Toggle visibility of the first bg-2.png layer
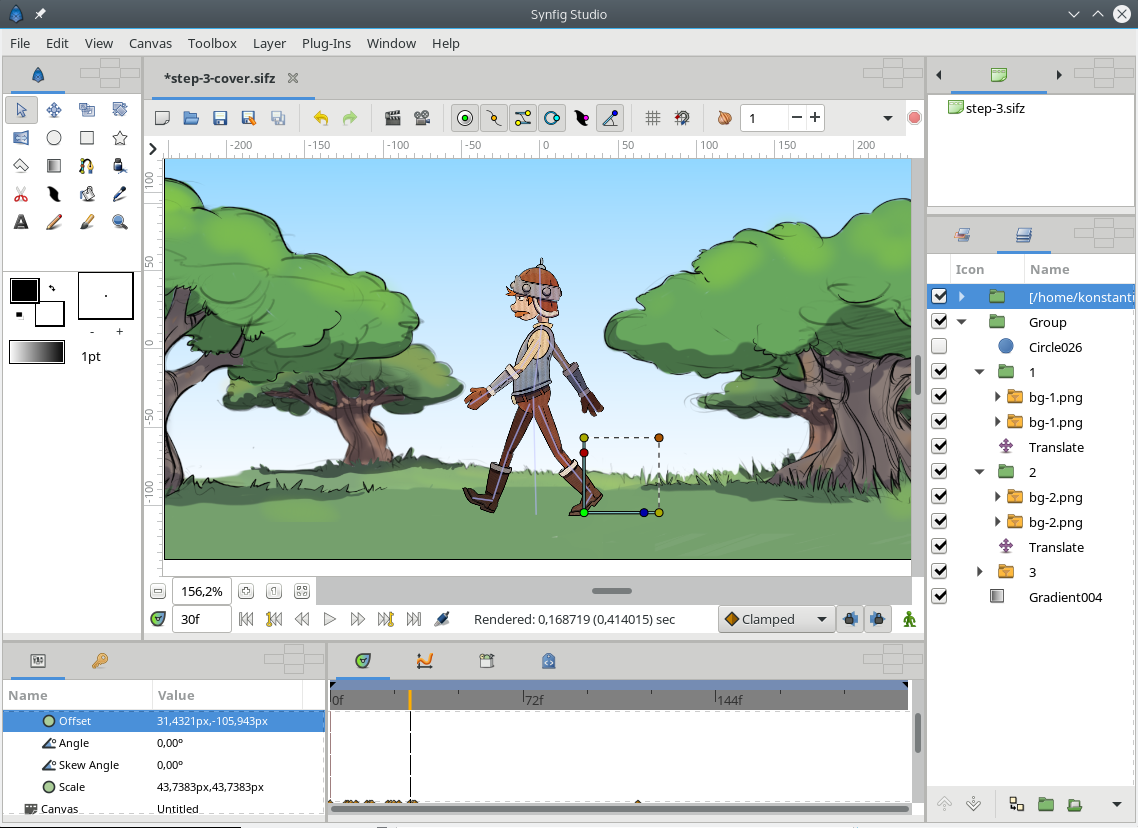Viewport: 1138px width, 828px height. pyautogui.click(x=938, y=496)
